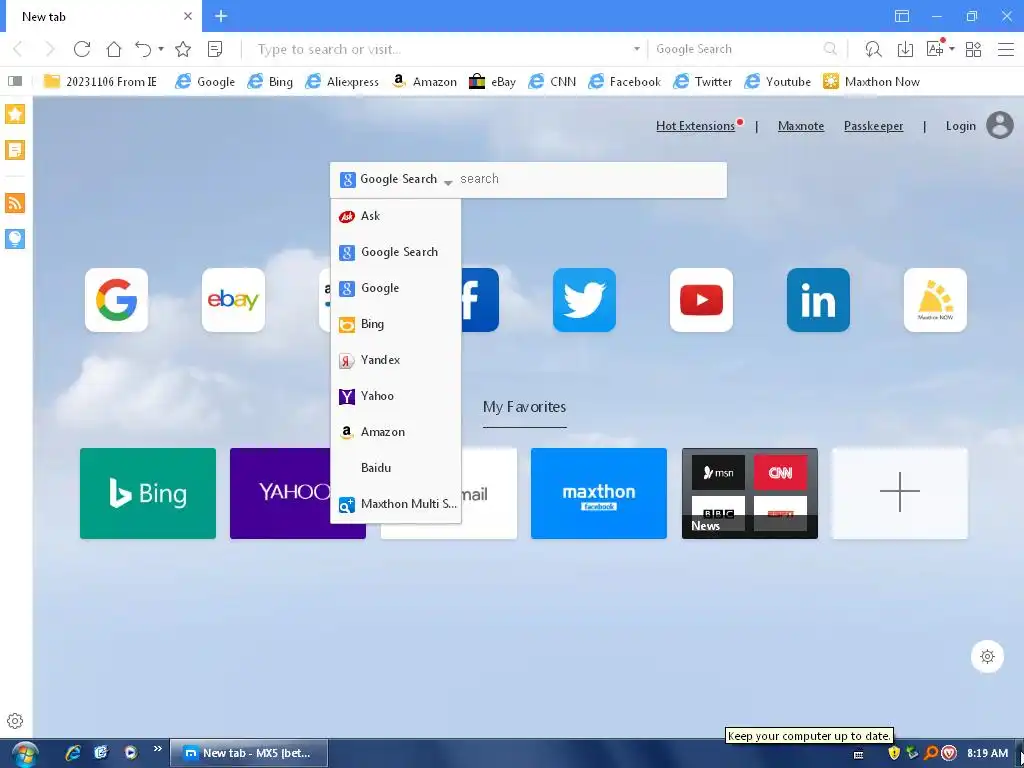Click the translate icon in the toolbar
1024x768 pixels.
pos(935,49)
